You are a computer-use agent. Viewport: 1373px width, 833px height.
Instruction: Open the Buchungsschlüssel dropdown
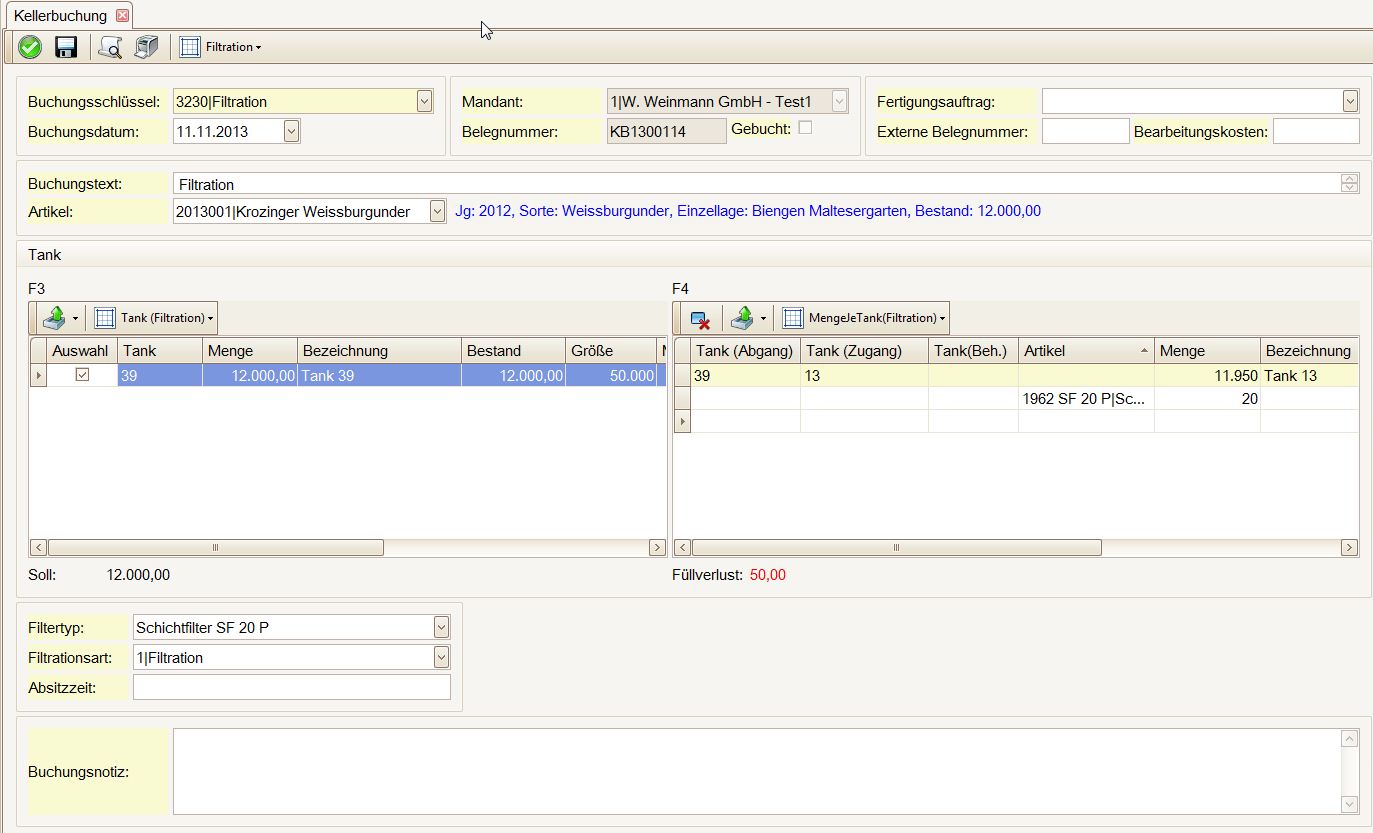click(424, 101)
